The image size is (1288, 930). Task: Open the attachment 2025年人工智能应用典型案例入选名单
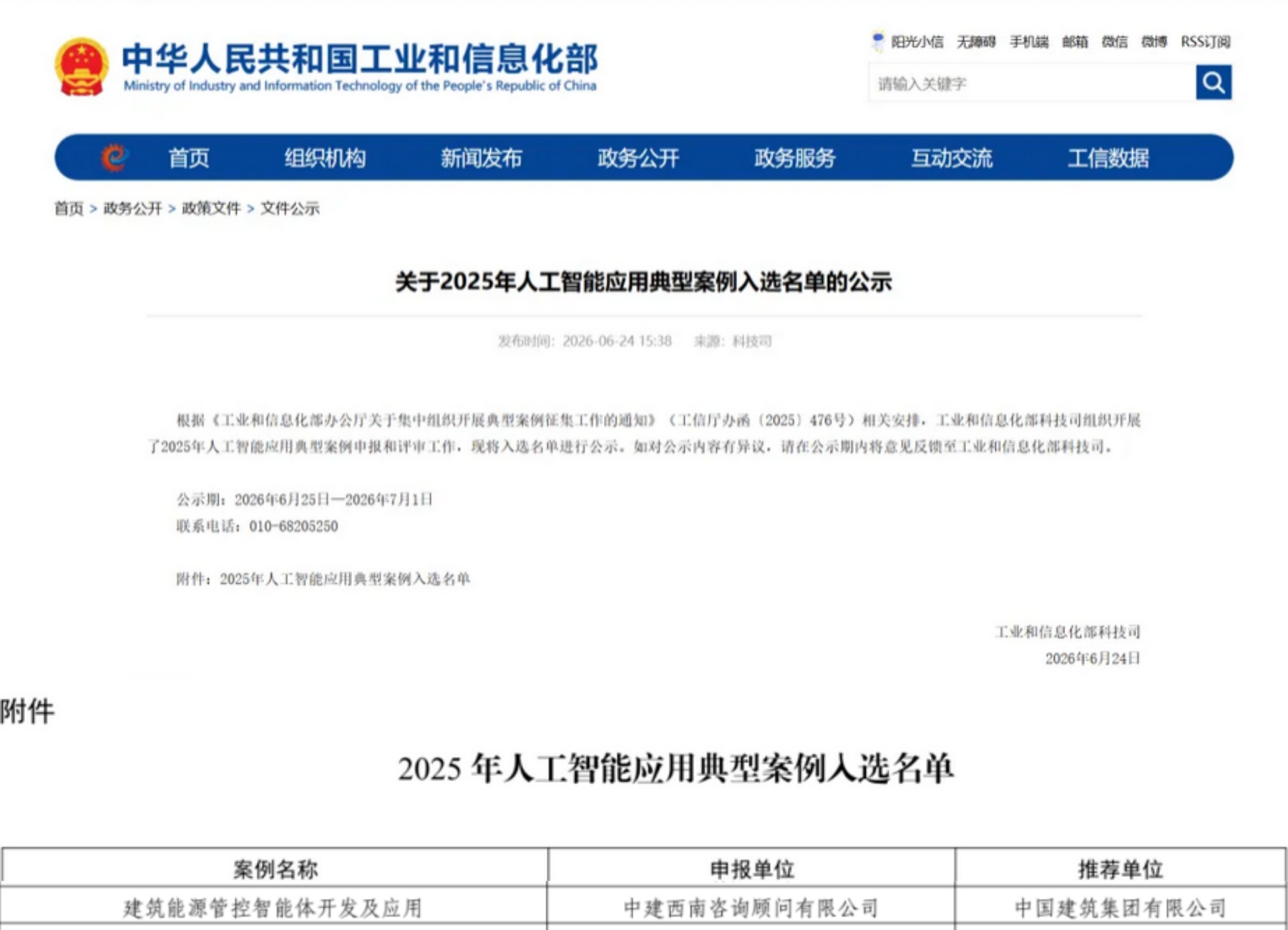point(345,579)
